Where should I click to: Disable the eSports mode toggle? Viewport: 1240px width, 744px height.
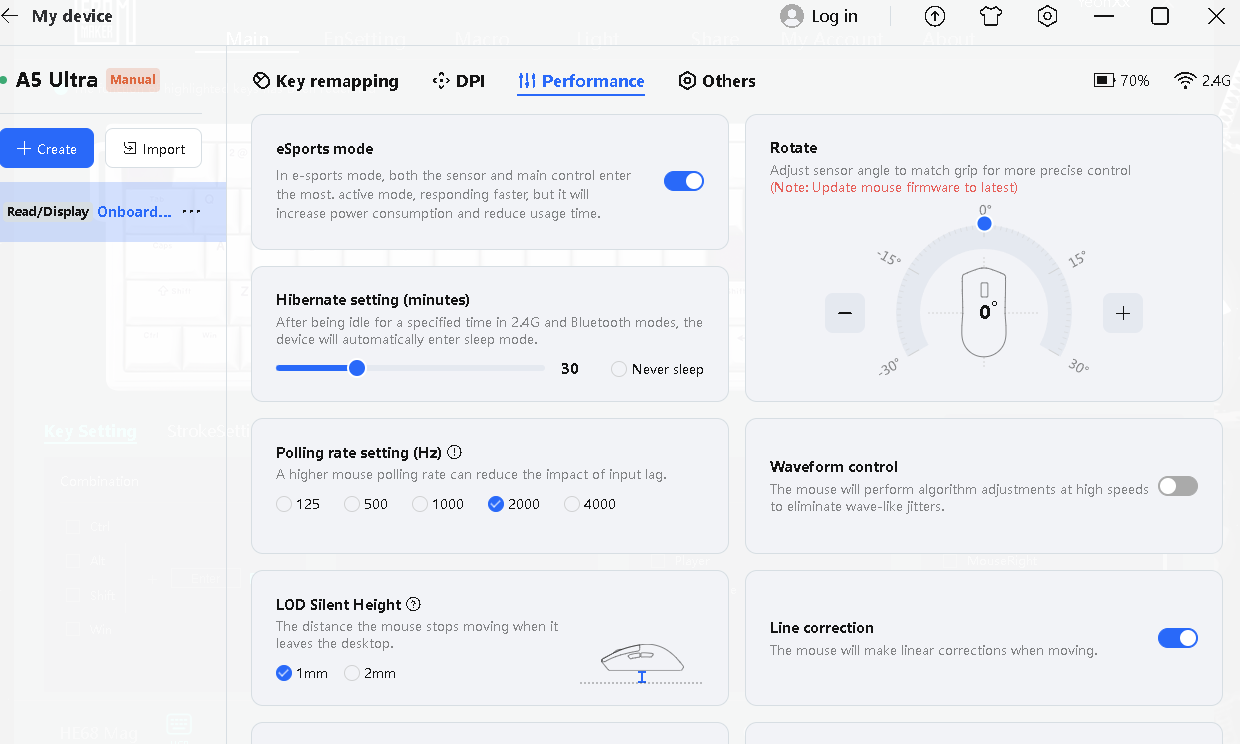(x=684, y=181)
